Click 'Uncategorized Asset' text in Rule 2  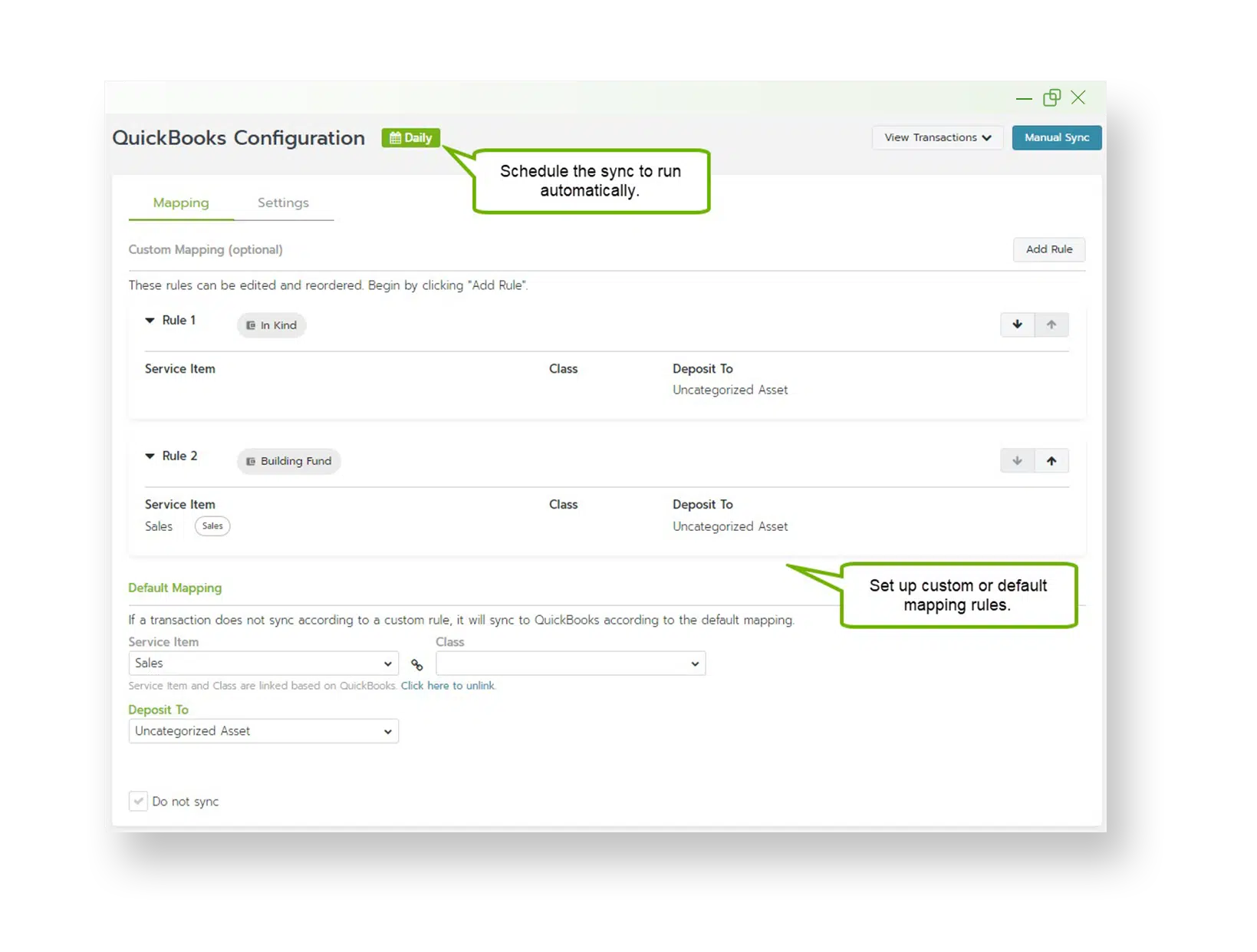730,527
